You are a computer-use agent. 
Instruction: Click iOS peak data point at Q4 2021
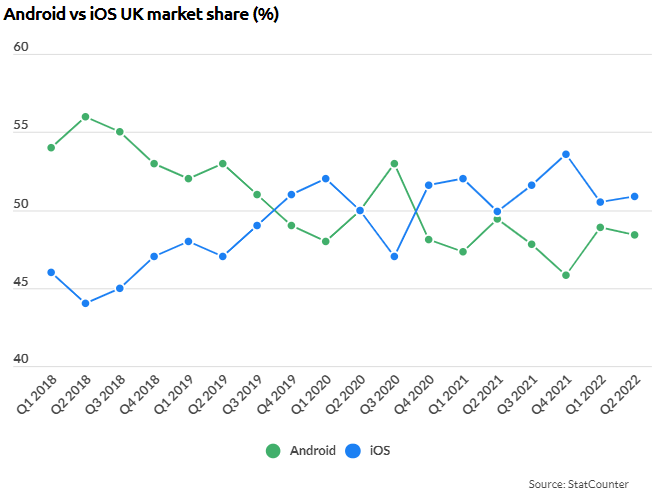[566, 155]
